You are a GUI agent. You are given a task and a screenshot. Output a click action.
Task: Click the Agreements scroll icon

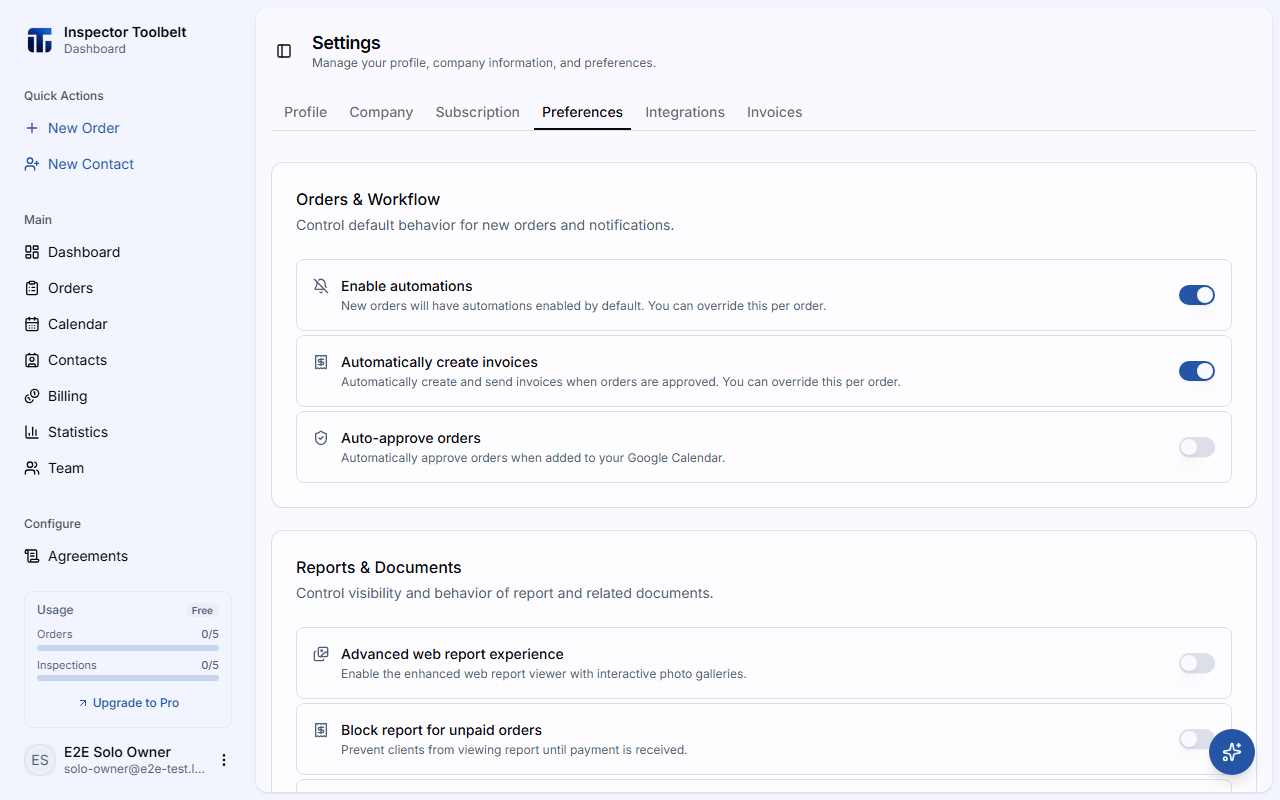click(x=32, y=556)
